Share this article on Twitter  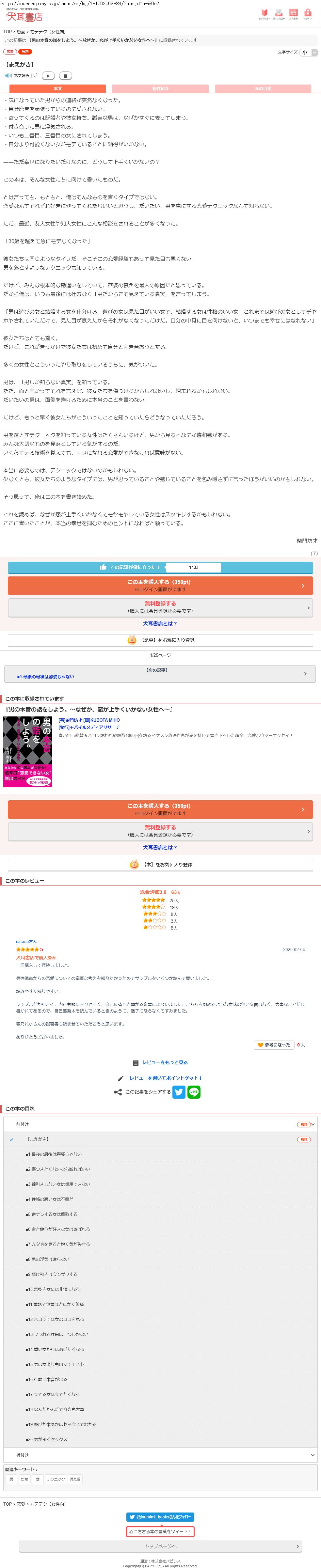(x=179, y=1092)
